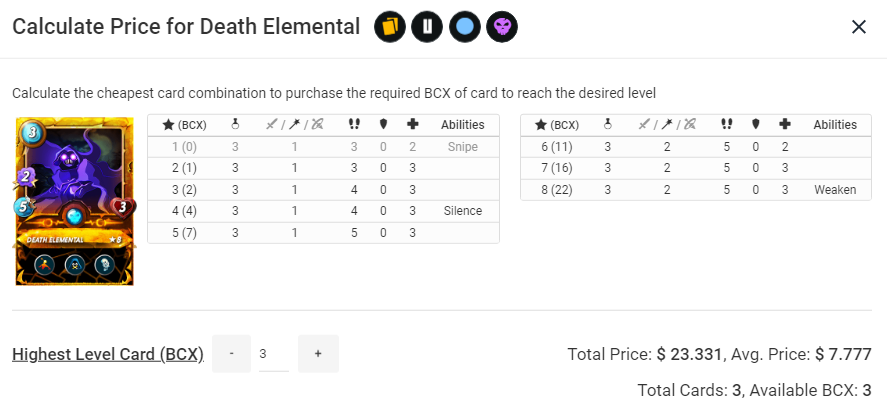Select the level 6 (11) table row
The width and height of the screenshot is (887, 411).
click(696, 147)
